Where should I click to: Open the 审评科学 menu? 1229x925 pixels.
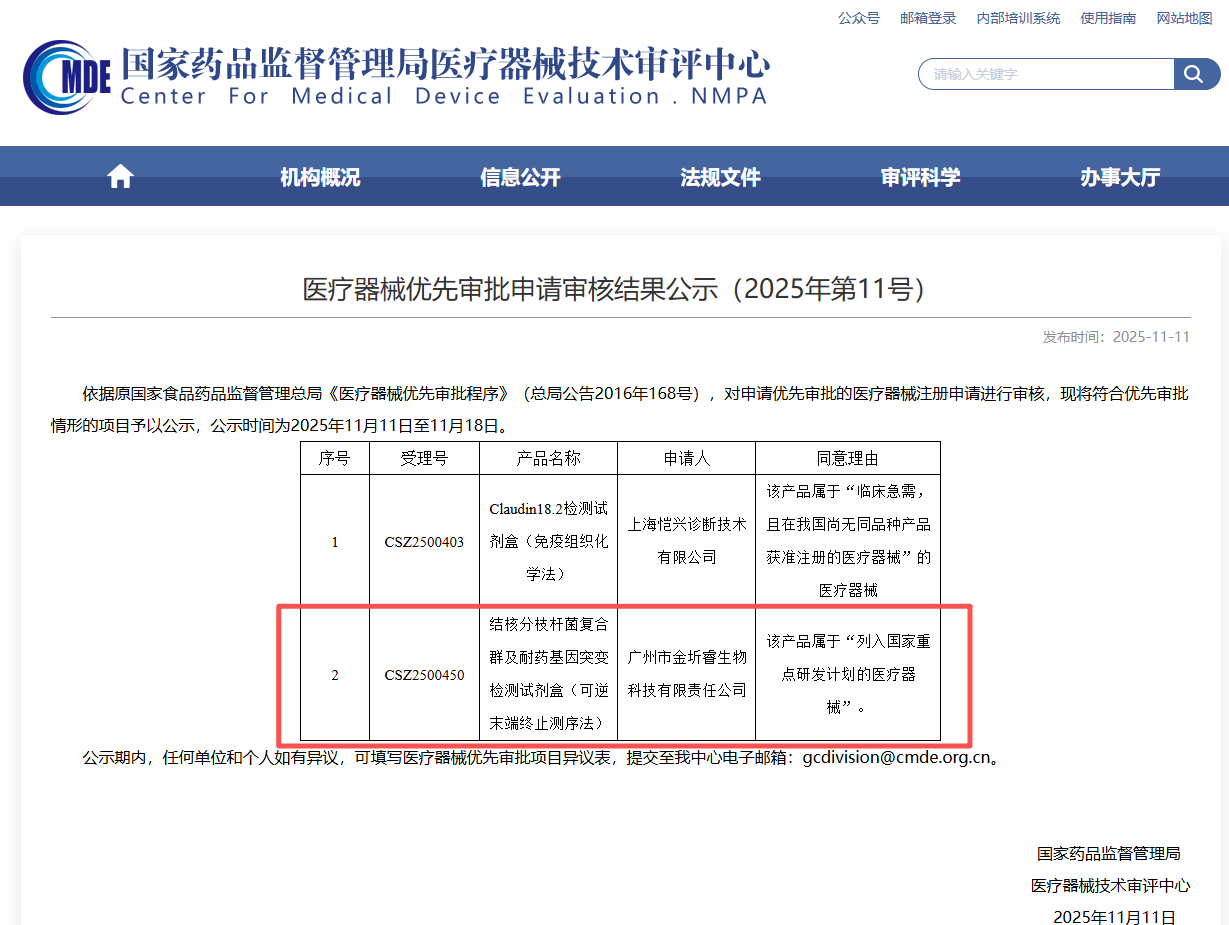point(920,177)
